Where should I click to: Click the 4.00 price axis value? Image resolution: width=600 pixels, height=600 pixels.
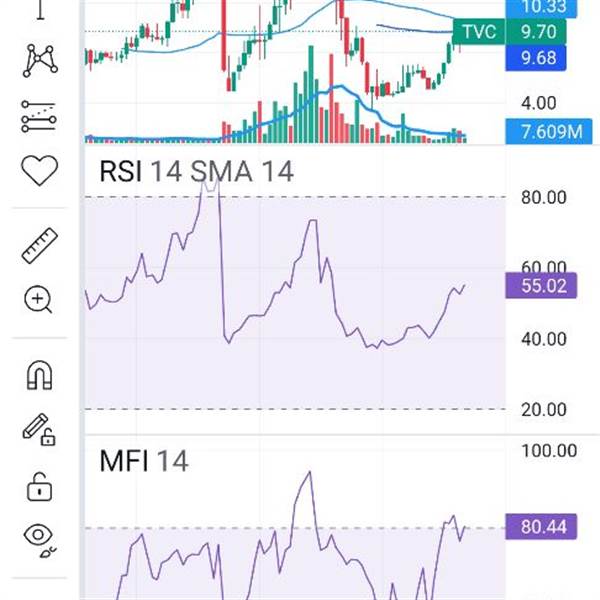point(539,103)
